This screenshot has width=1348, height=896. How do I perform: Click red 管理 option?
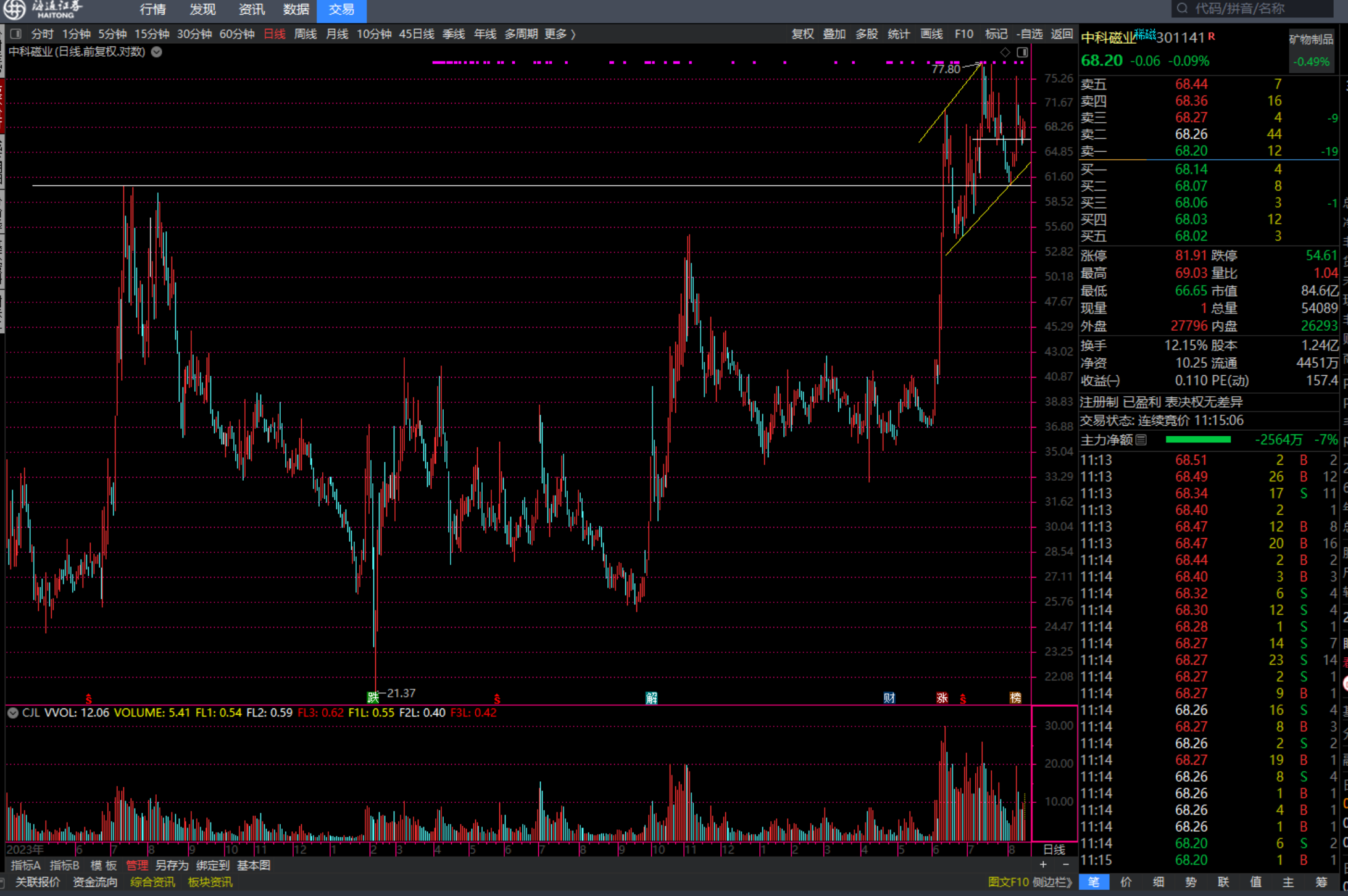point(137,865)
